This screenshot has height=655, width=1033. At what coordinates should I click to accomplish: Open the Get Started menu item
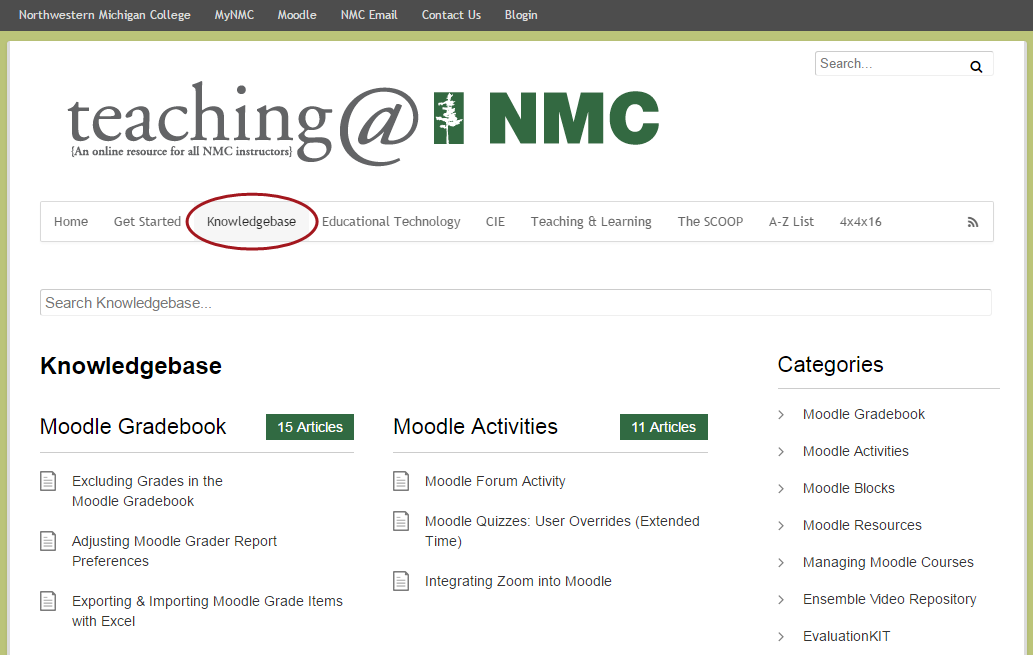click(x=147, y=221)
